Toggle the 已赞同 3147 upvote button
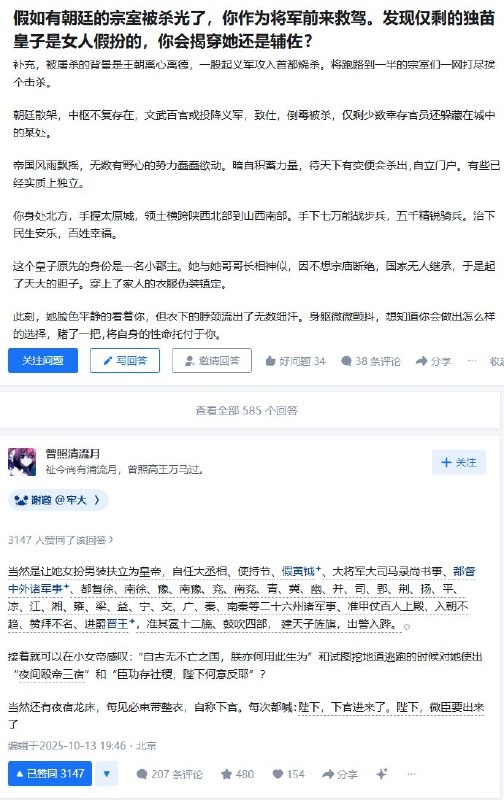This screenshot has height=800, width=504. click(x=50, y=773)
